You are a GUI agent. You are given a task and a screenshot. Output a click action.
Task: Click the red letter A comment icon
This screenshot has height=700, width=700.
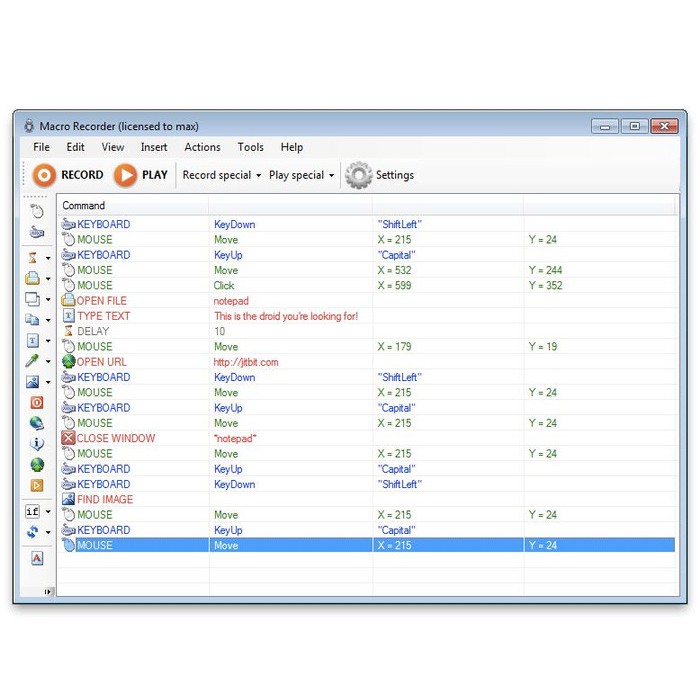[x=37, y=558]
